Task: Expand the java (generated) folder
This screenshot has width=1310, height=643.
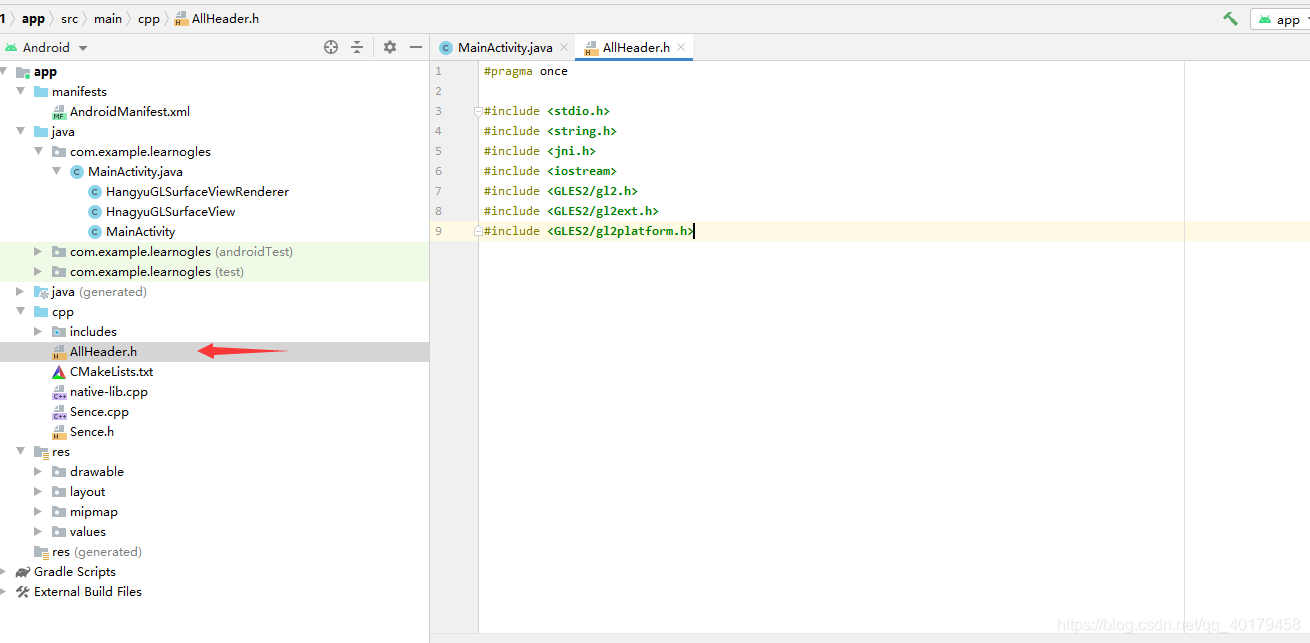Action: tap(21, 291)
